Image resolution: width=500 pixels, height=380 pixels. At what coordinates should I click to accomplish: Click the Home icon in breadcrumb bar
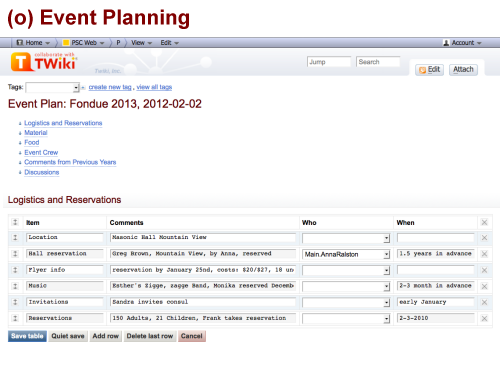click(20, 43)
